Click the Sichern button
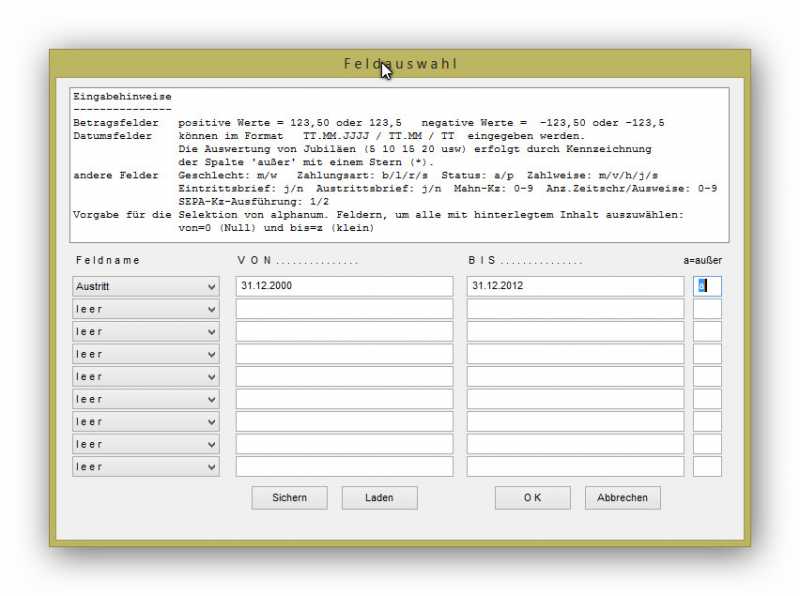 pos(289,498)
